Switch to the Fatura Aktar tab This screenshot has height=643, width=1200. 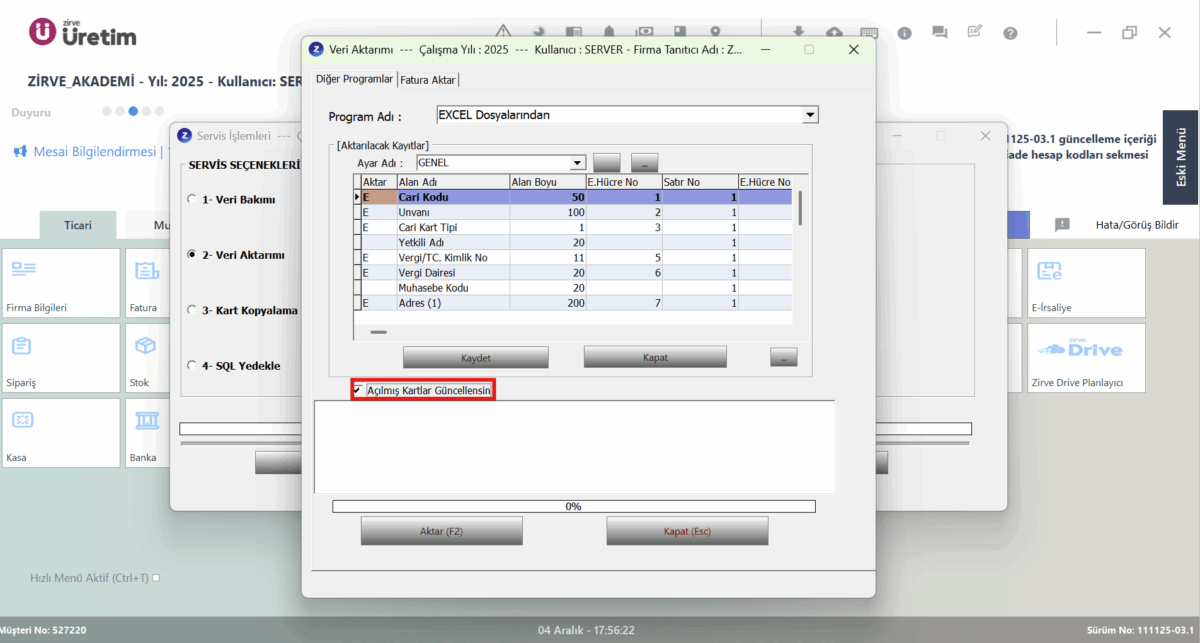click(x=428, y=79)
